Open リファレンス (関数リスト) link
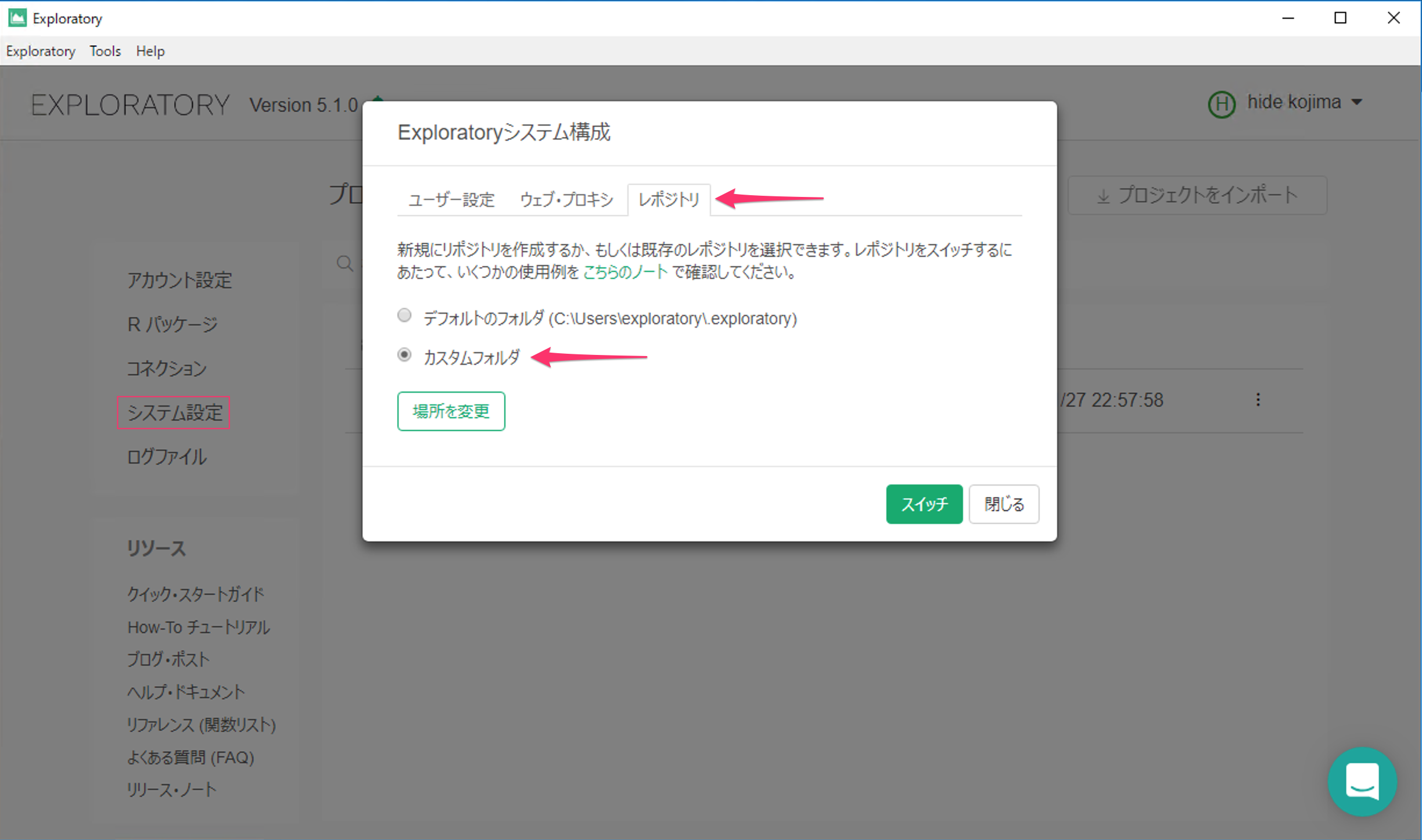This screenshot has height=840, width=1422. point(202,724)
